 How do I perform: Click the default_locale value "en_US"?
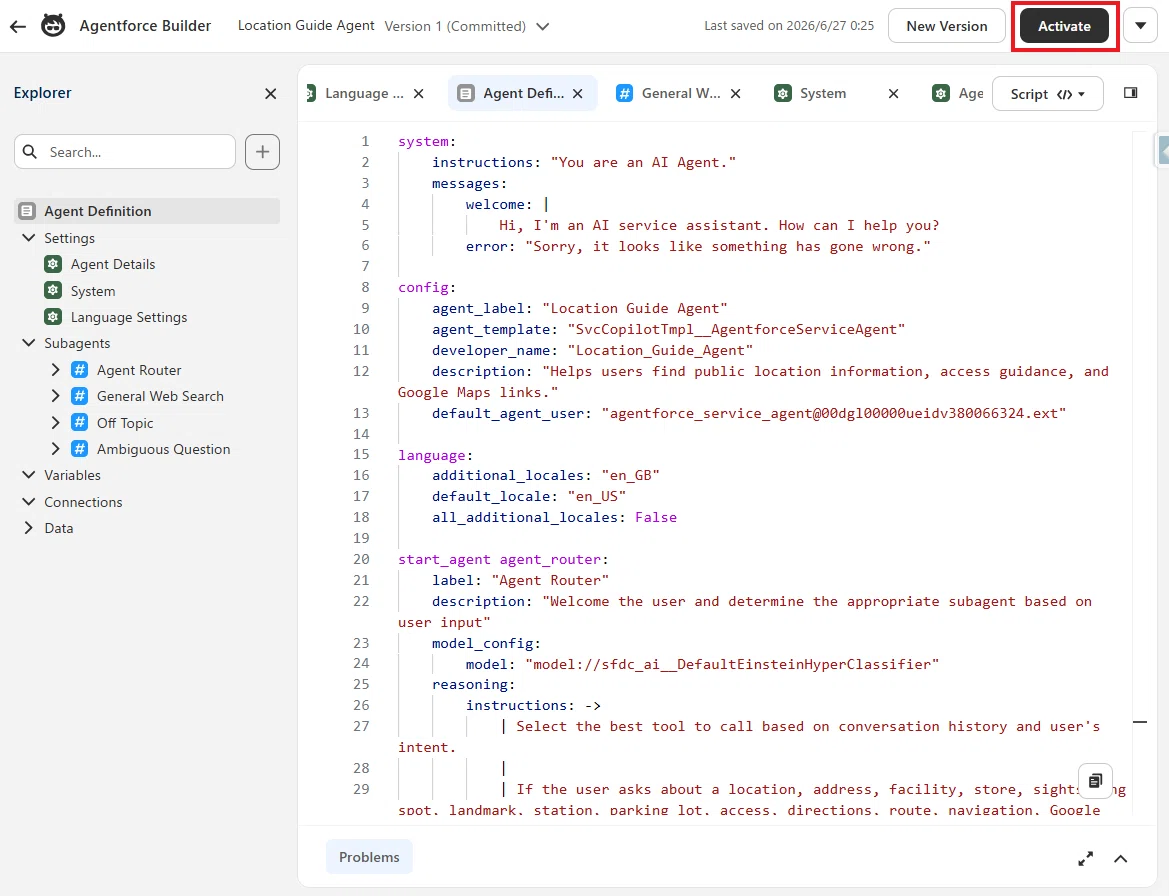(596, 496)
